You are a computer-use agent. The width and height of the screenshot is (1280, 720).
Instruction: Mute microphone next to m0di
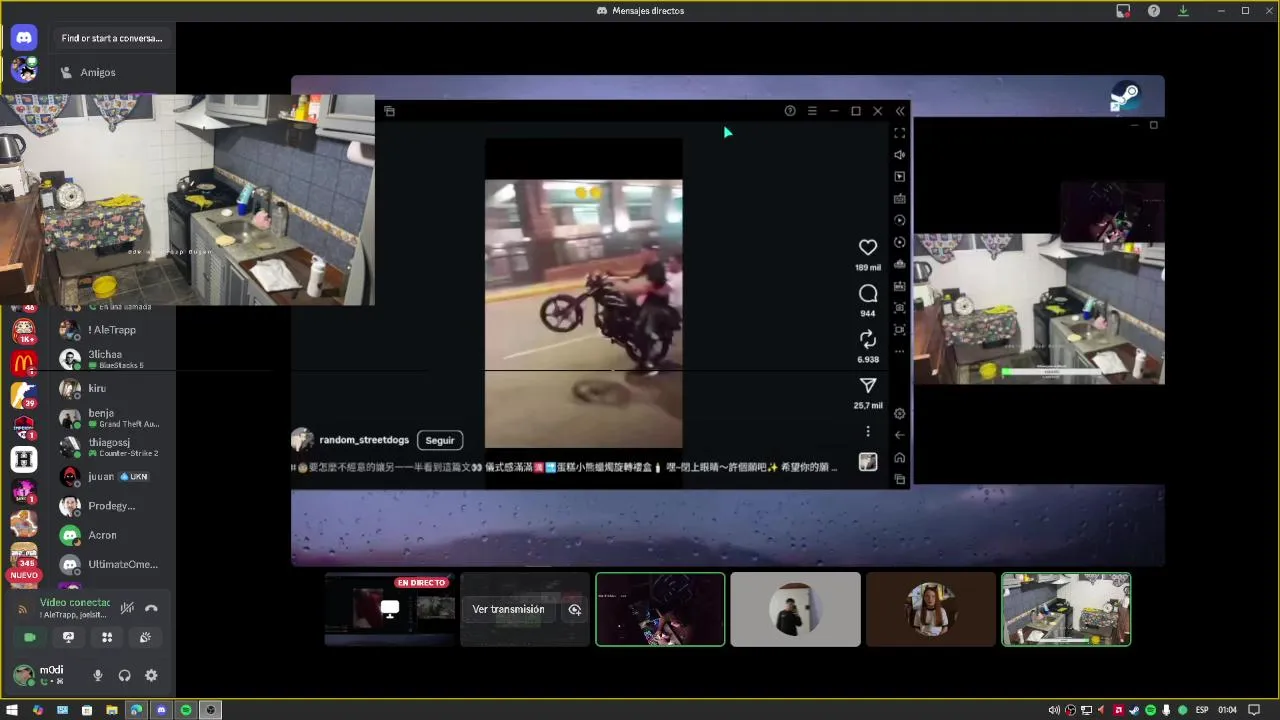97,676
